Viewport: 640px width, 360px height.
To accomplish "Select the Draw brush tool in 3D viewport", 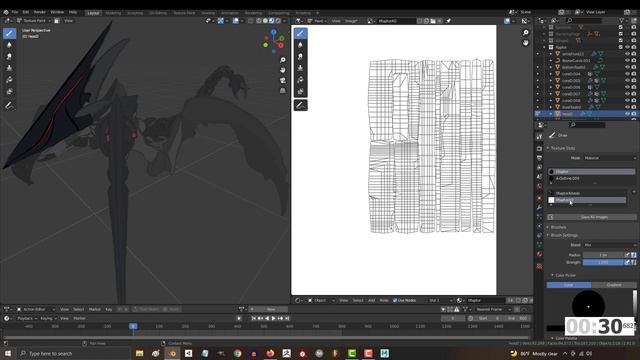I will pyautogui.click(x=9, y=33).
